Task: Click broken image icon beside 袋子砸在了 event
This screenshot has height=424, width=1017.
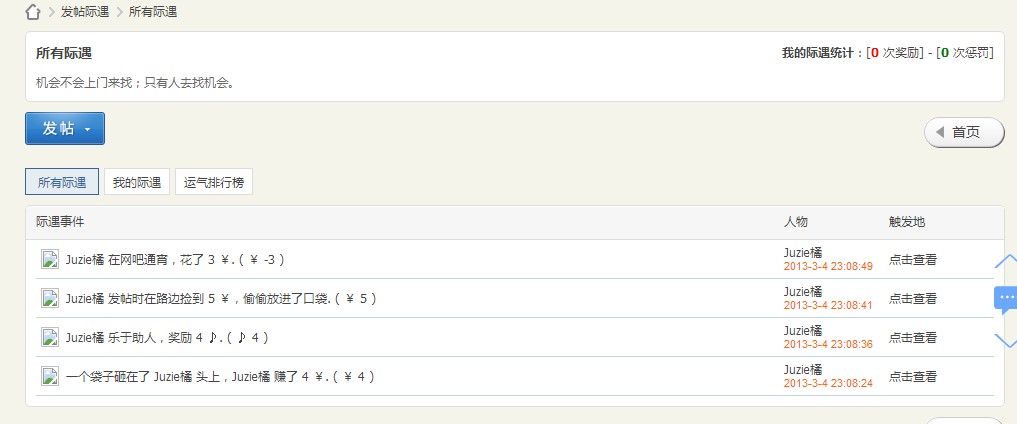Action: pyautogui.click(x=50, y=376)
